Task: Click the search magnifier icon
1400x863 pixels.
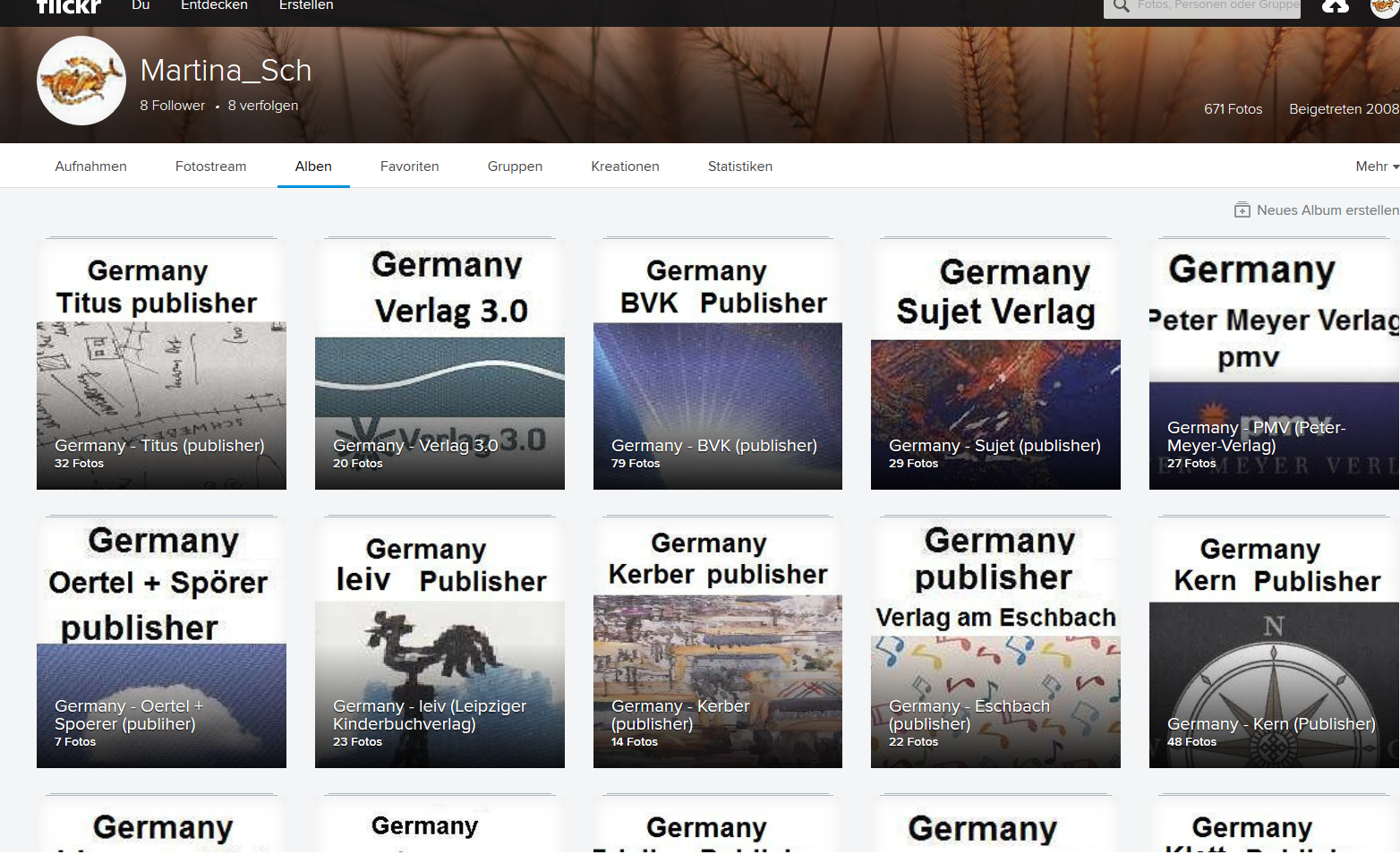Action: click(x=1121, y=6)
